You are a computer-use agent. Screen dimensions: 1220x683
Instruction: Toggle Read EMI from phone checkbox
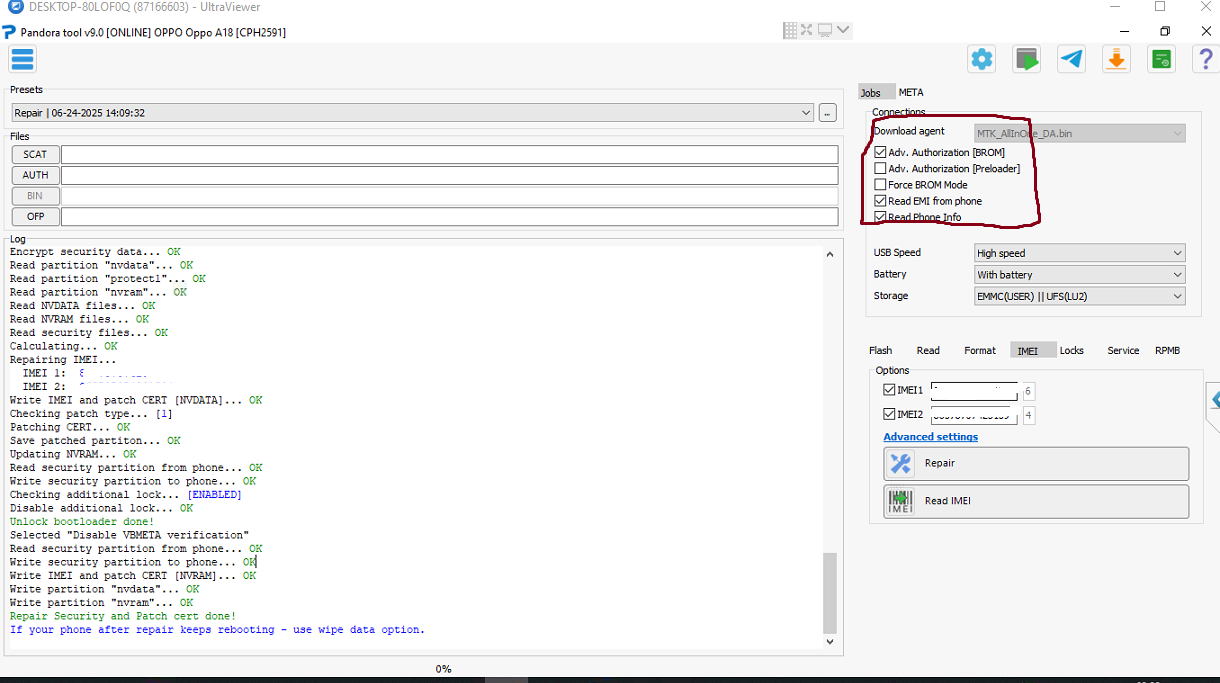tap(880, 201)
